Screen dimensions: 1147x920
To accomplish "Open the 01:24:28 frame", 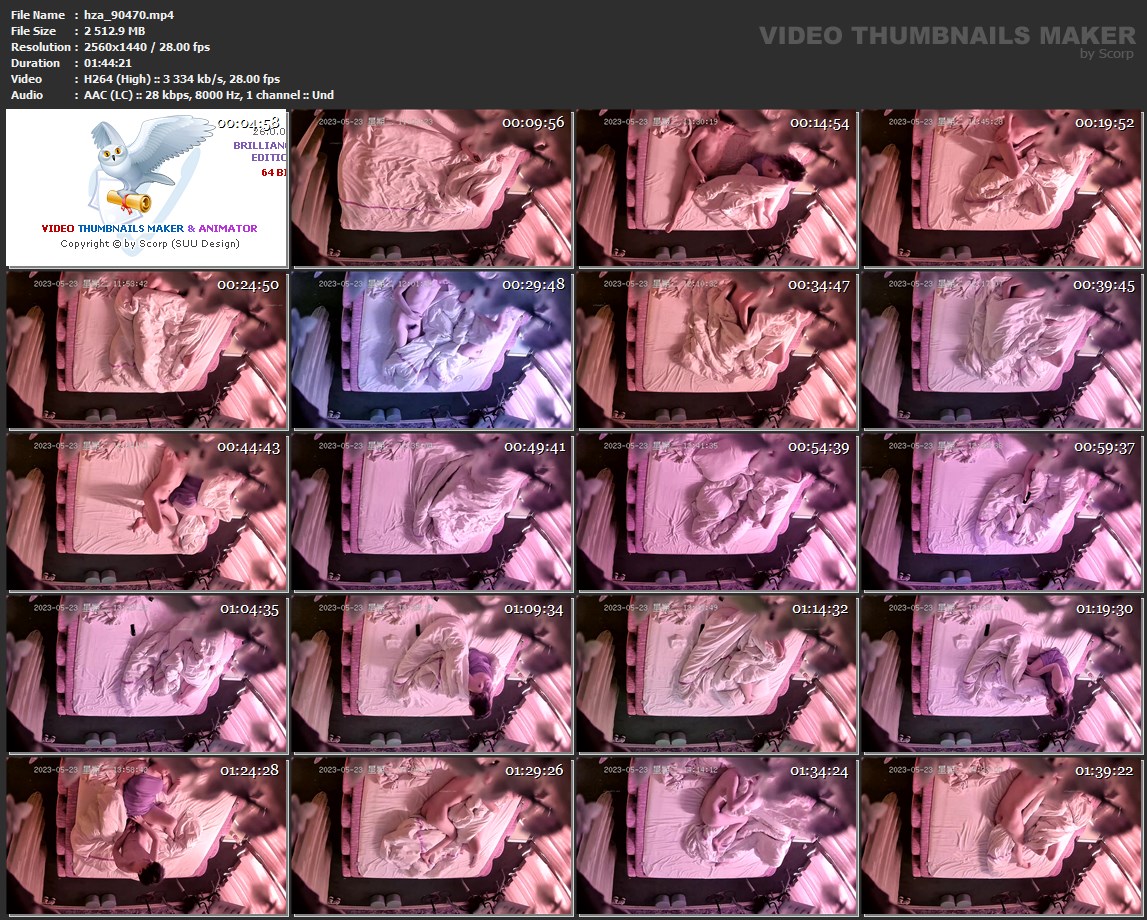I will click(x=146, y=836).
